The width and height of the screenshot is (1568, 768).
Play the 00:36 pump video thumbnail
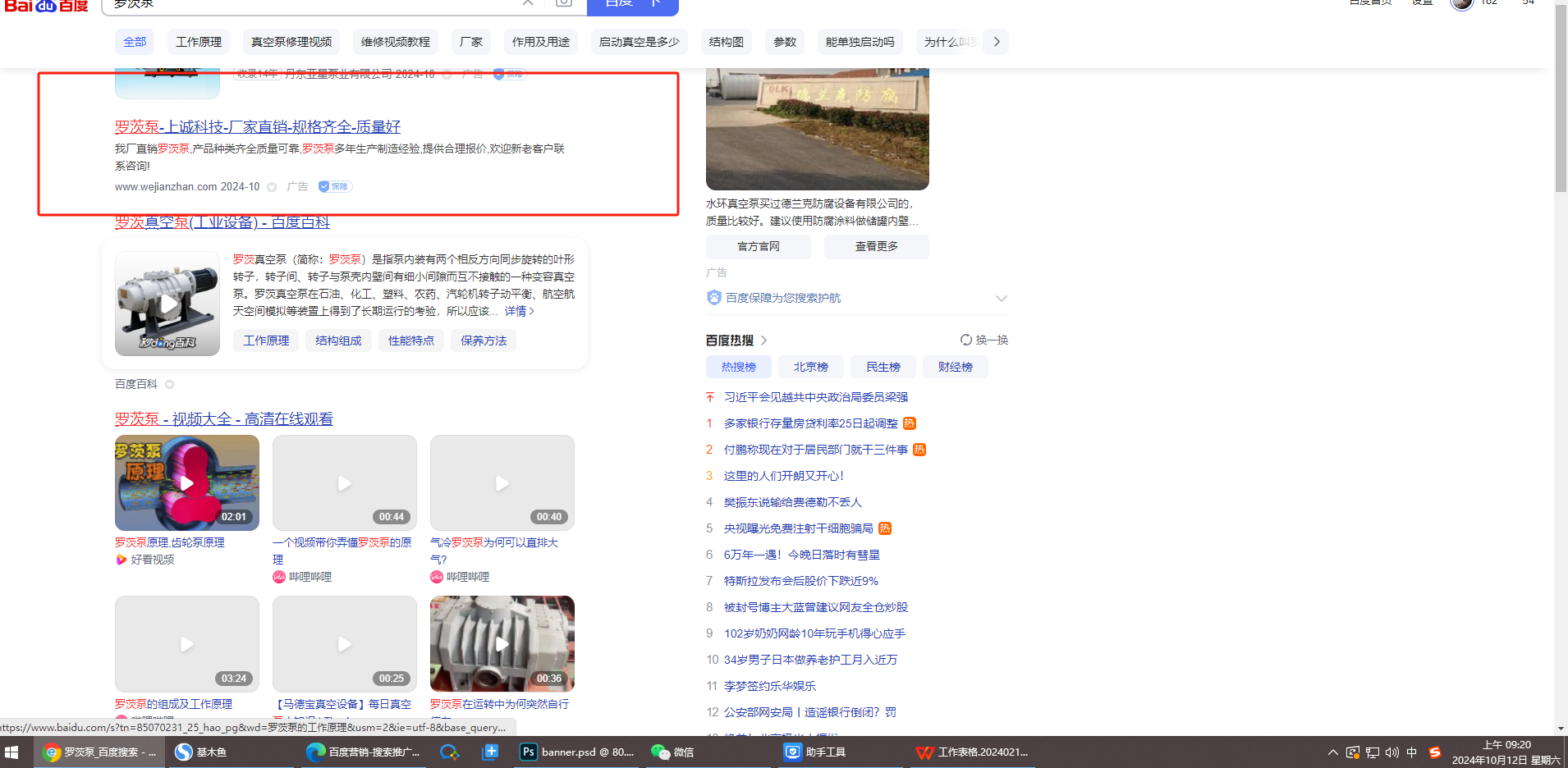(x=502, y=643)
